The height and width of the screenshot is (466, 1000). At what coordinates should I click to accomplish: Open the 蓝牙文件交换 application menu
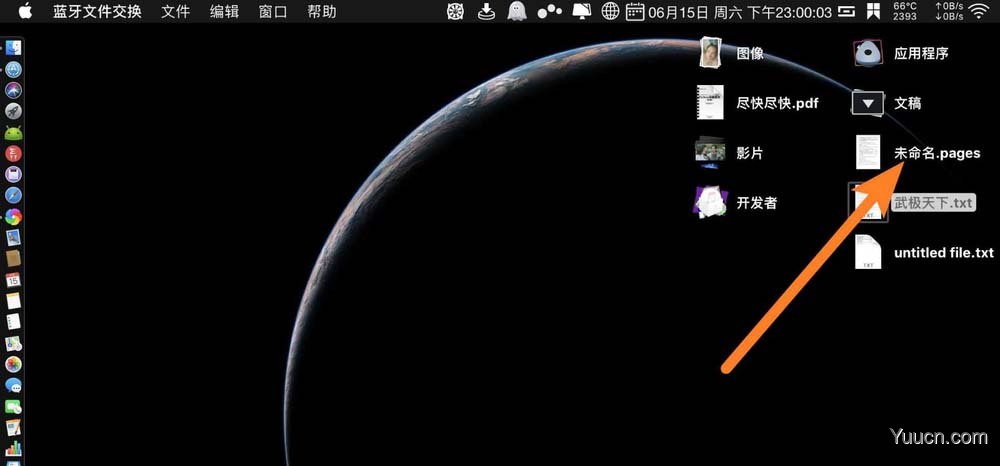97,11
